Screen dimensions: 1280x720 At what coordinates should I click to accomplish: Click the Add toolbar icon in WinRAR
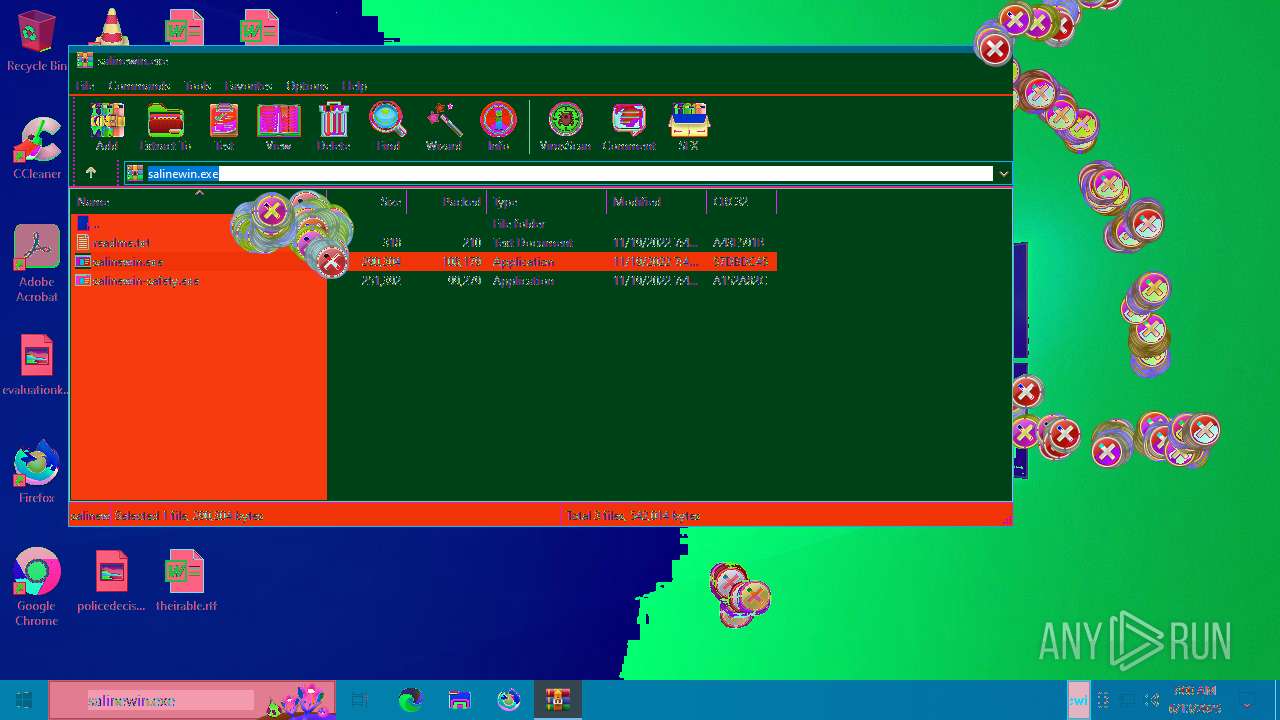pyautogui.click(x=107, y=126)
